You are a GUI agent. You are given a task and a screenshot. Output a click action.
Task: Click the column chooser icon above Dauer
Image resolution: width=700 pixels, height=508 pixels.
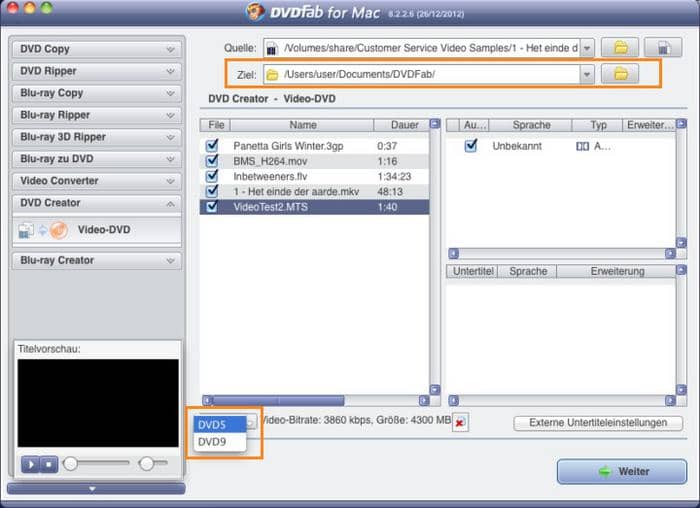point(435,124)
